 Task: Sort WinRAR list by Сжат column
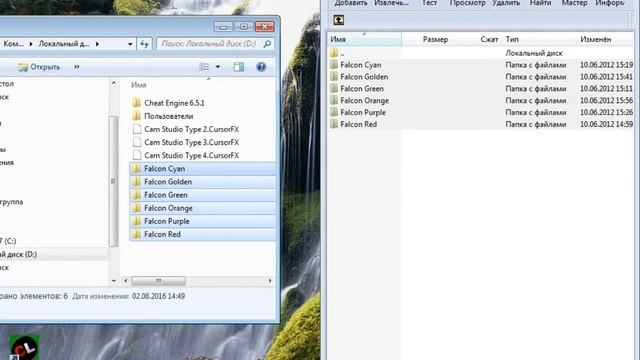489,39
